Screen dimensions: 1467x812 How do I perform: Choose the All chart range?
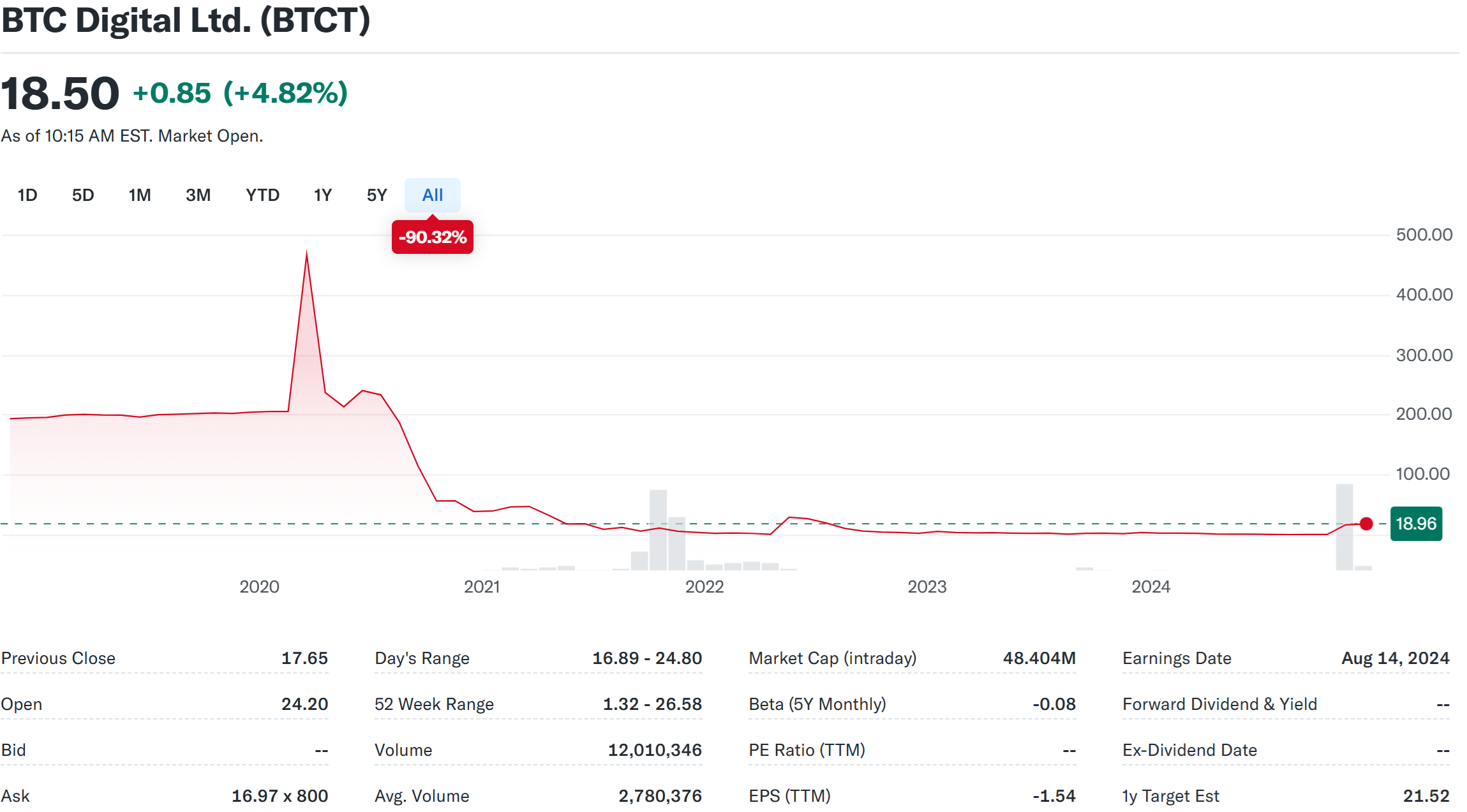433,195
